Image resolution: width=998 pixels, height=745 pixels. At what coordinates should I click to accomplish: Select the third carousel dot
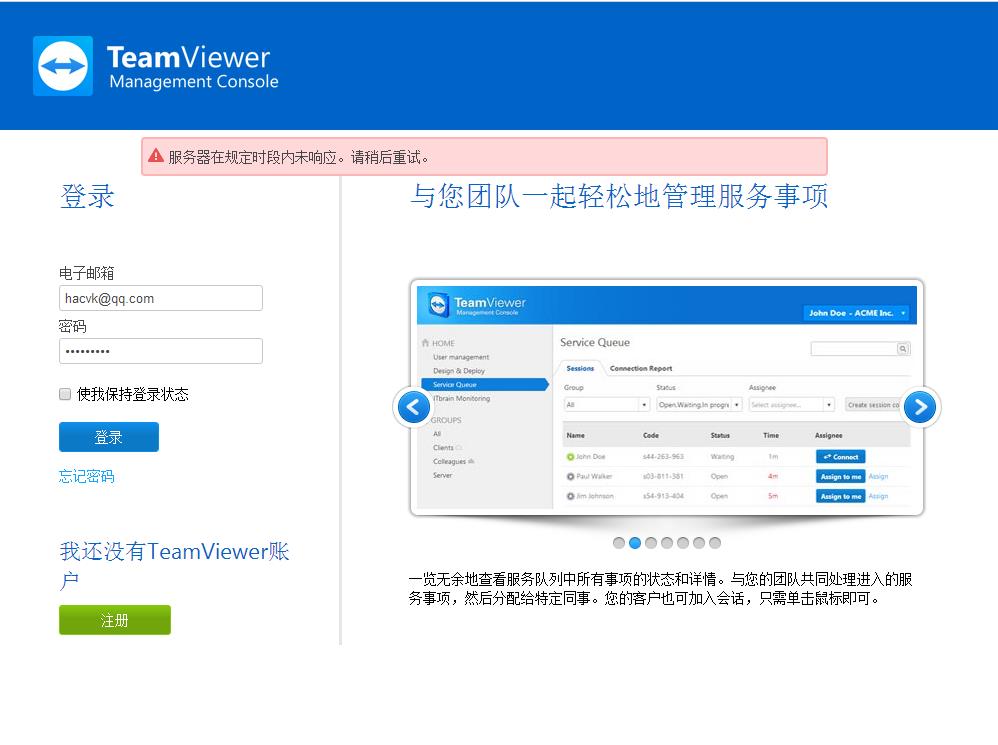(x=650, y=543)
